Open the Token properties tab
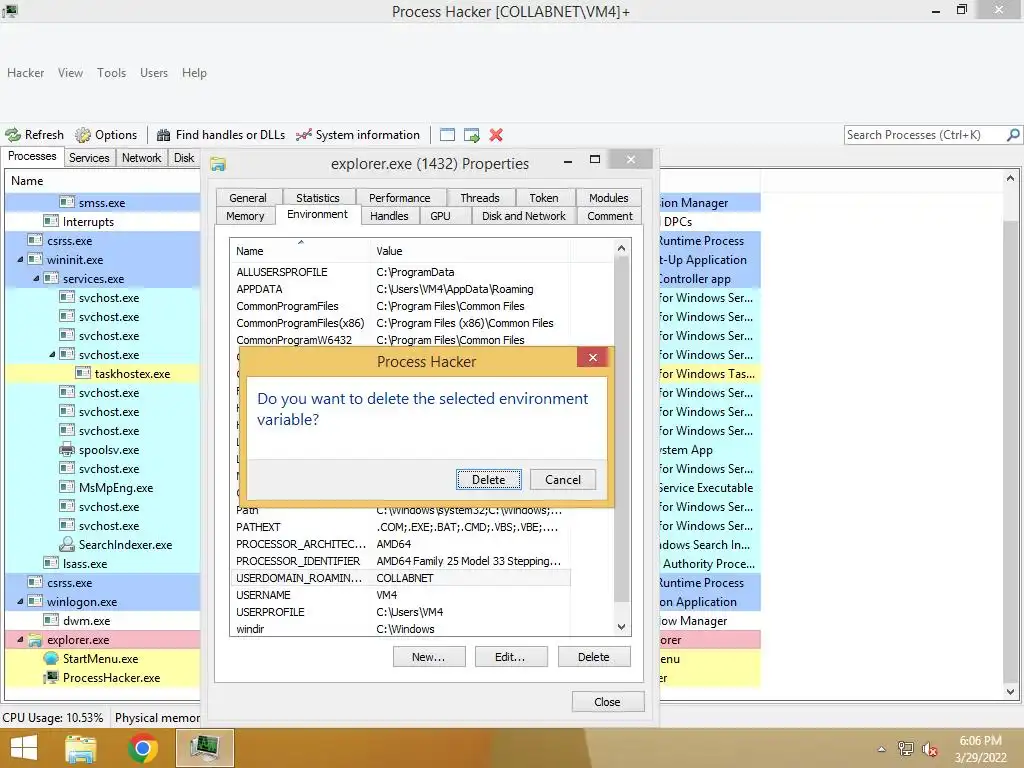Image resolution: width=1024 pixels, height=768 pixels. click(x=544, y=198)
